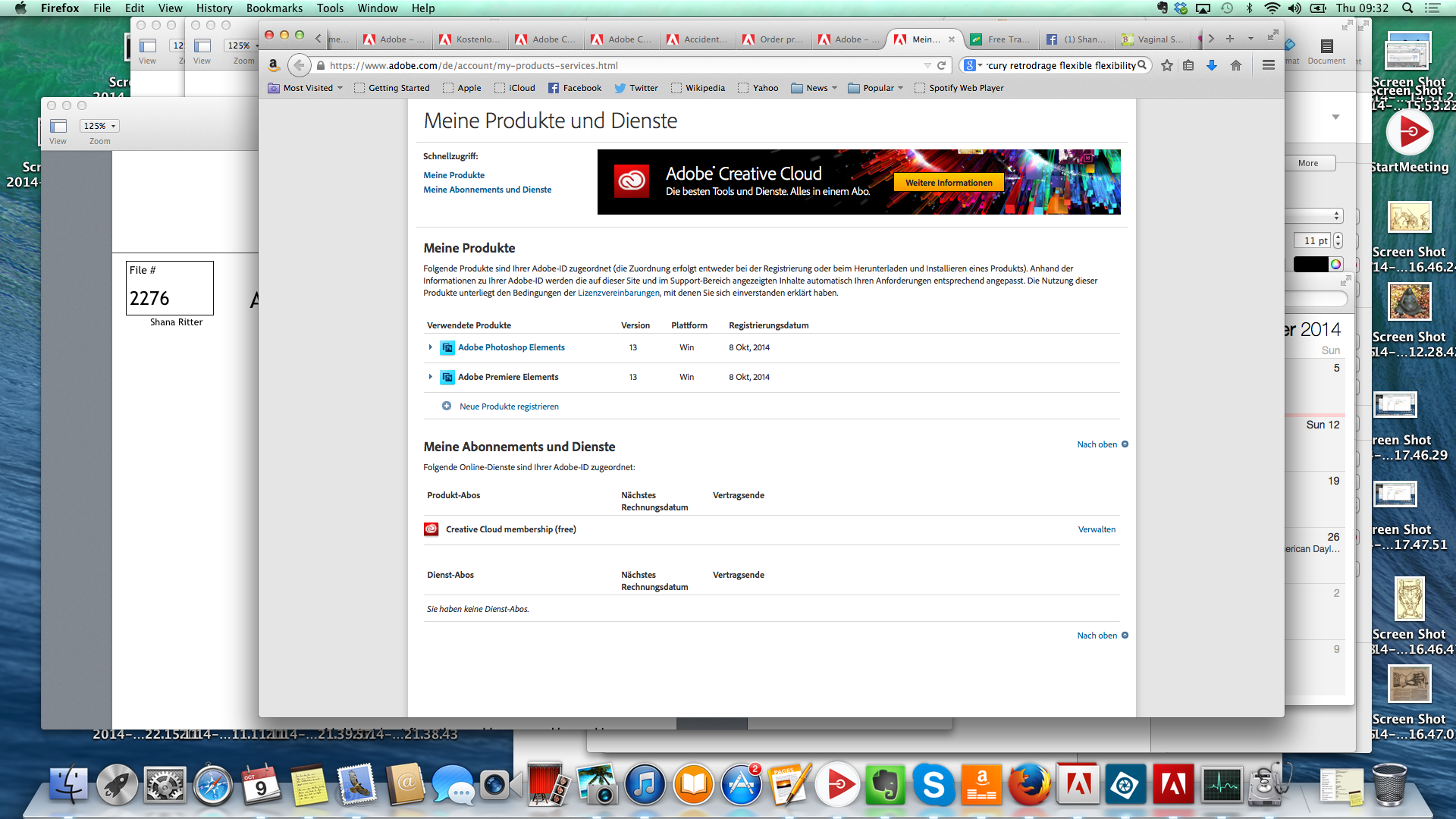Expand the Adobe Photoshop Elements row
This screenshot has width=1456, height=819.
[431, 347]
